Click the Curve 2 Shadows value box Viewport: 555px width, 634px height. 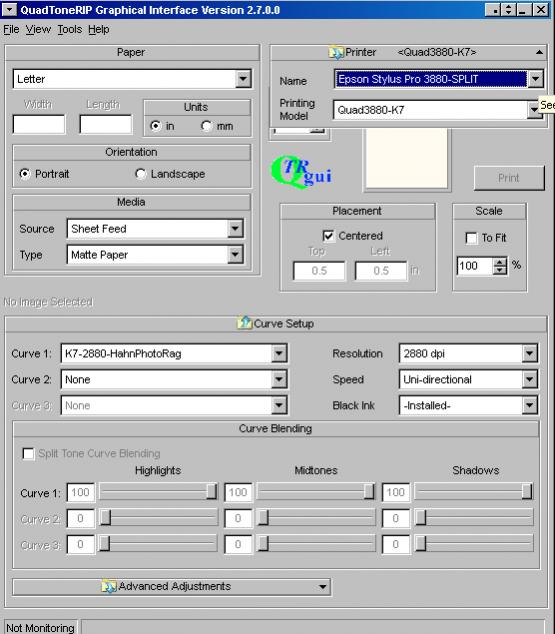pyautogui.click(x=396, y=518)
